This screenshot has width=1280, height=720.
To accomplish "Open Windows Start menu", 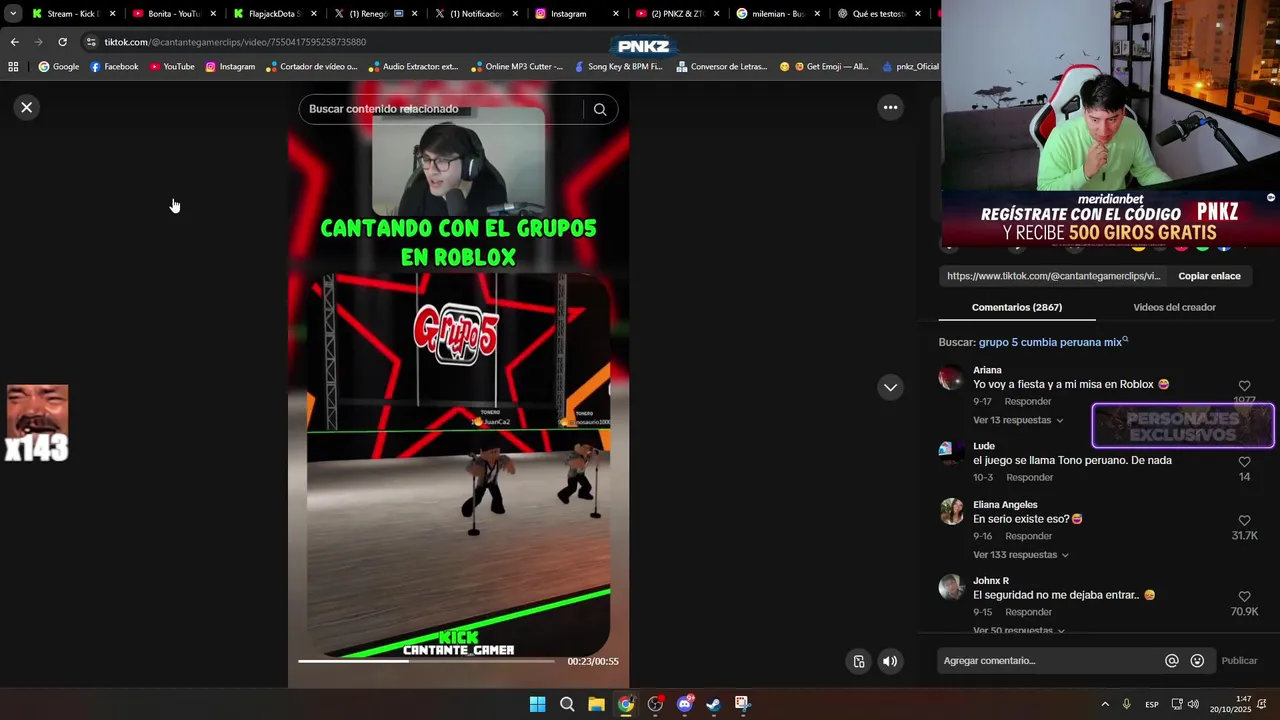I will click(537, 704).
